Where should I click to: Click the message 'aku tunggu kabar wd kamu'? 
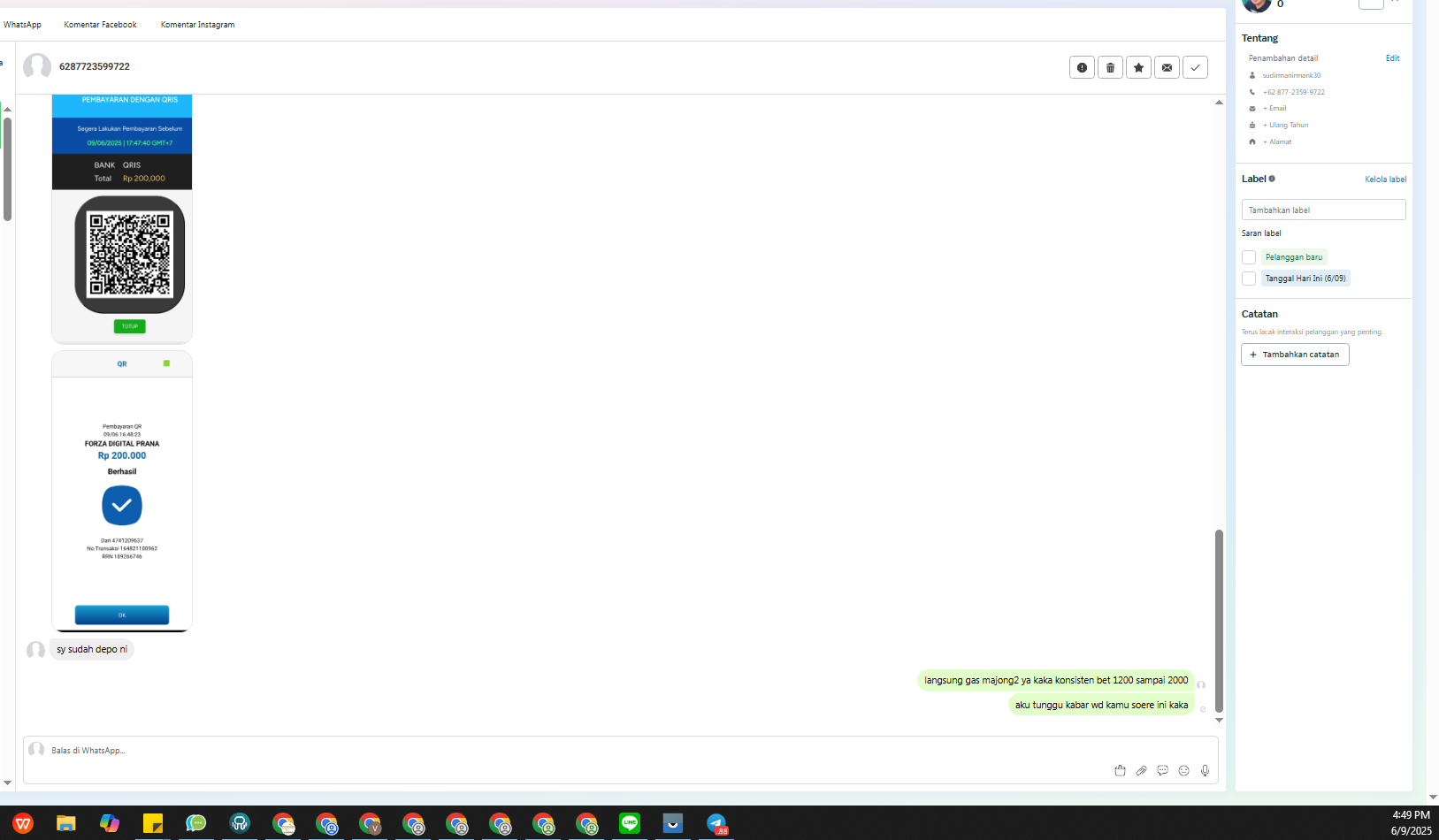[x=1101, y=705]
